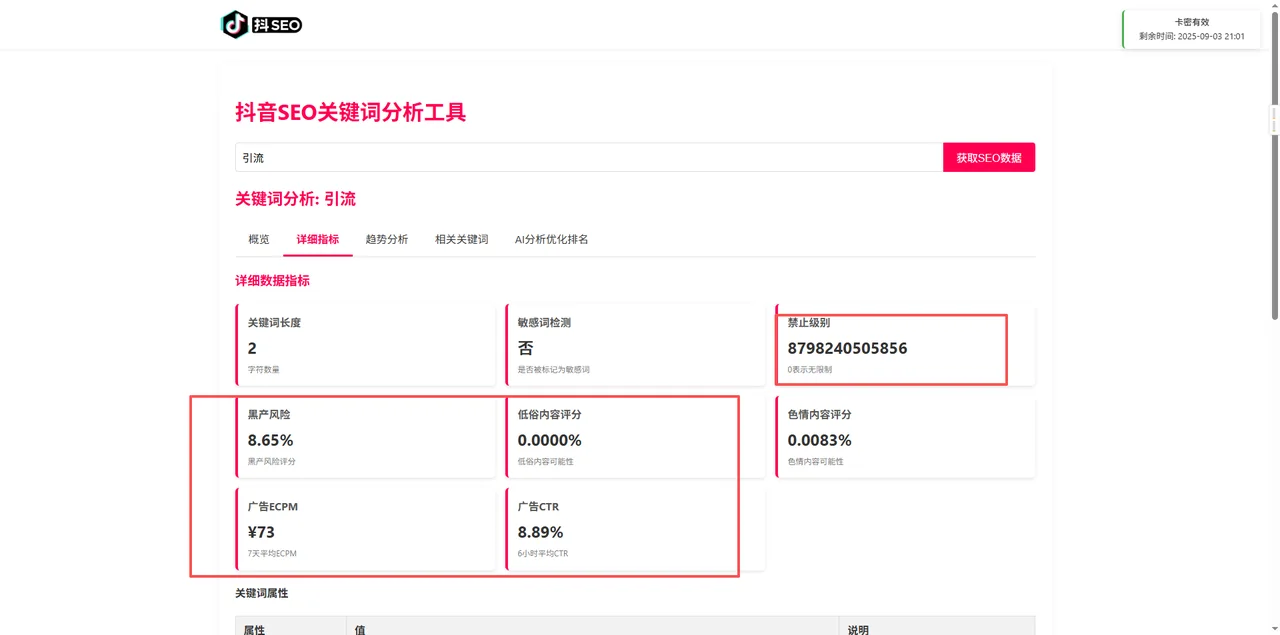The image size is (1280, 635).
Task: Click the 低俗内容评分 card label
Action: [550, 415]
